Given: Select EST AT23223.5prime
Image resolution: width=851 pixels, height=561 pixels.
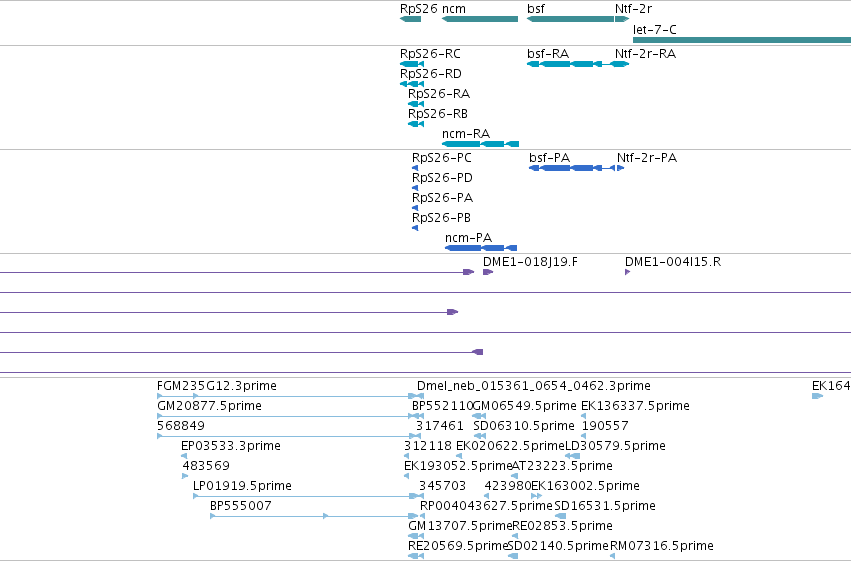Looking at the screenshot, I should (x=563, y=466).
